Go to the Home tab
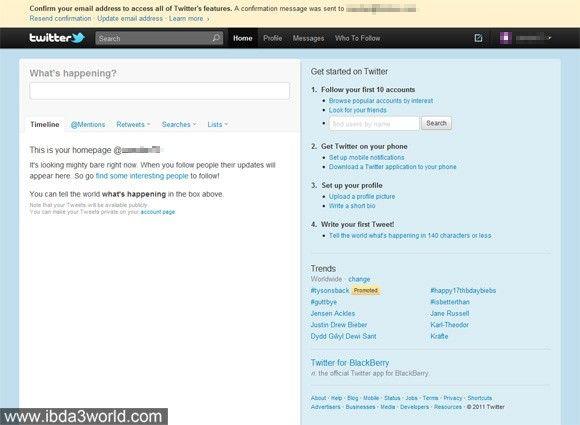Viewport: 580px width, 425px height. click(x=243, y=38)
